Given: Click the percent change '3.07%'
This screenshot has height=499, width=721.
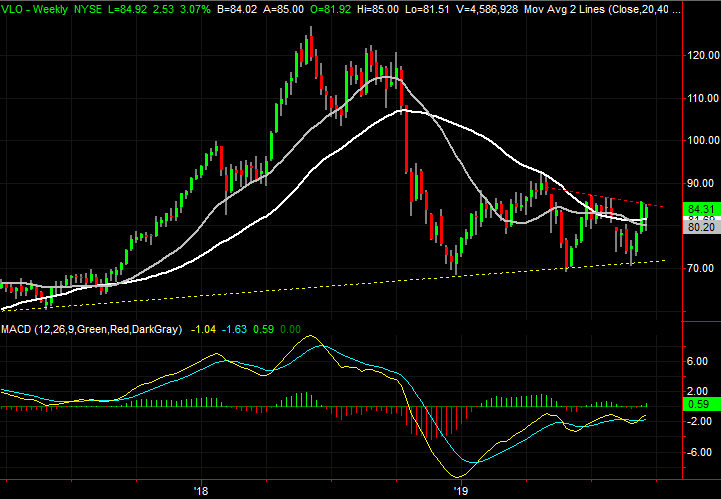Looking at the screenshot, I should [x=194, y=9].
